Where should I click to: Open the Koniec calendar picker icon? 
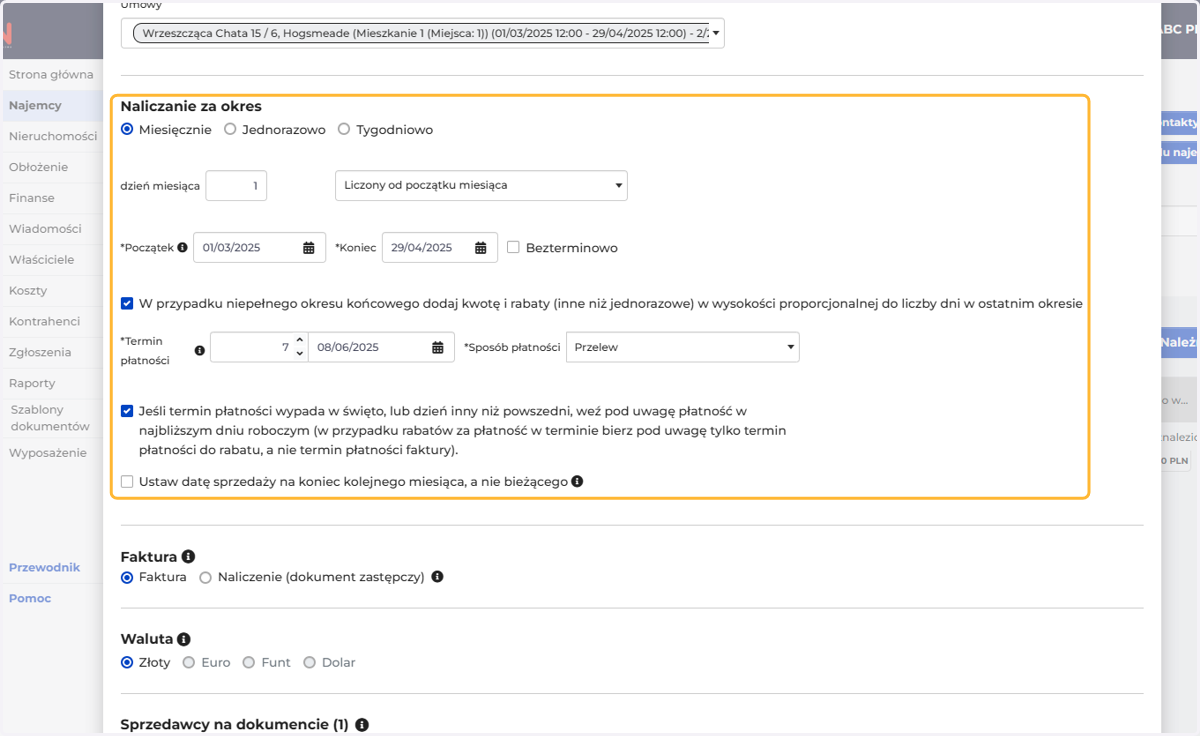[481, 248]
